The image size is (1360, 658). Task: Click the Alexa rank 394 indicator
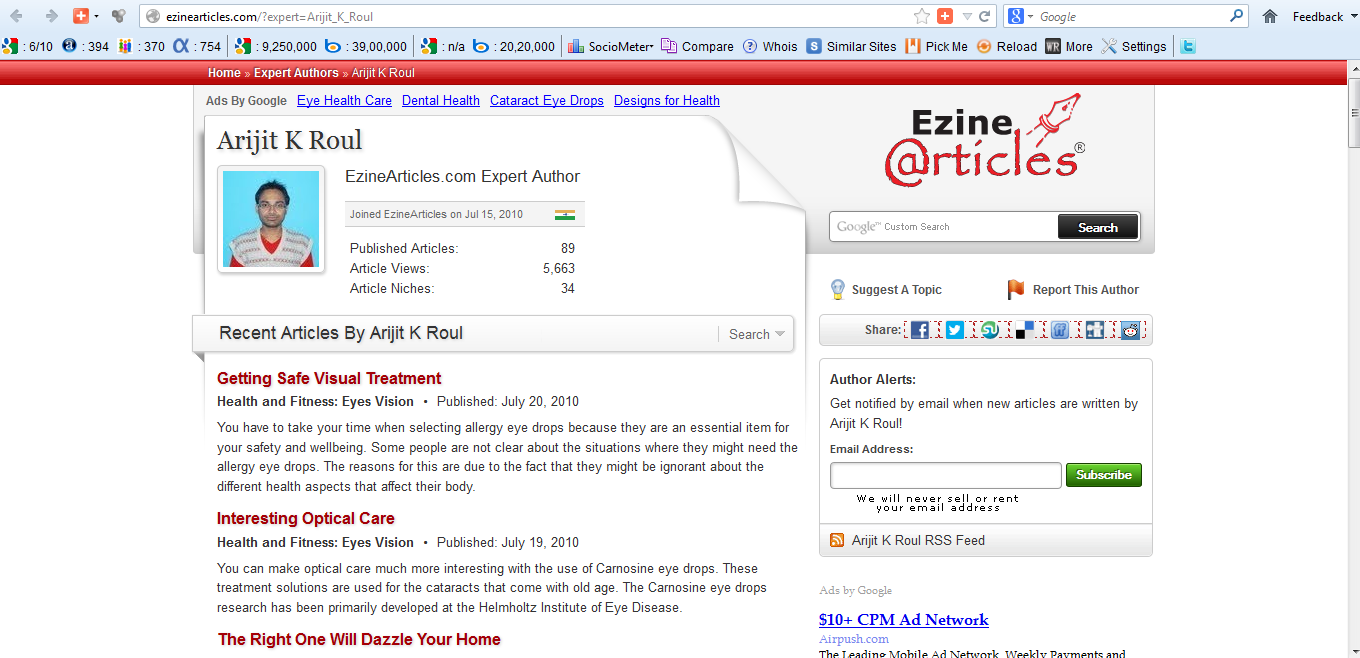coord(86,46)
